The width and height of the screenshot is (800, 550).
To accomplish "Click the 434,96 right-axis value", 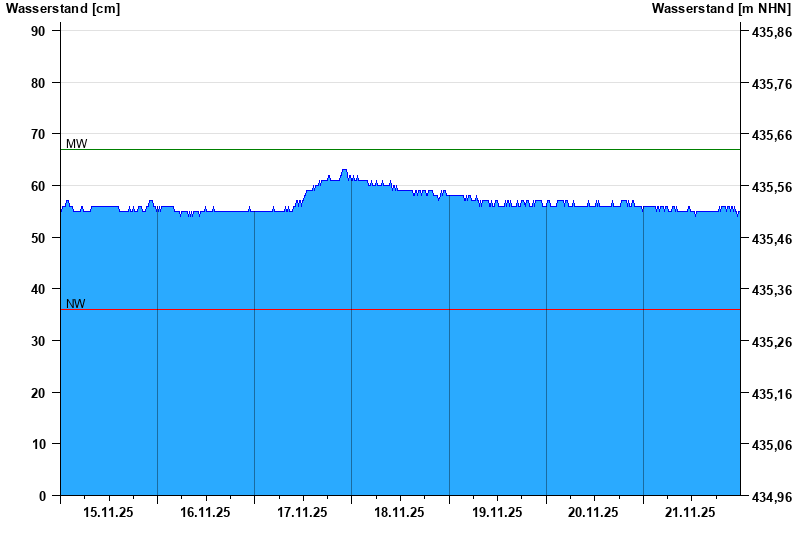I will (x=772, y=496).
